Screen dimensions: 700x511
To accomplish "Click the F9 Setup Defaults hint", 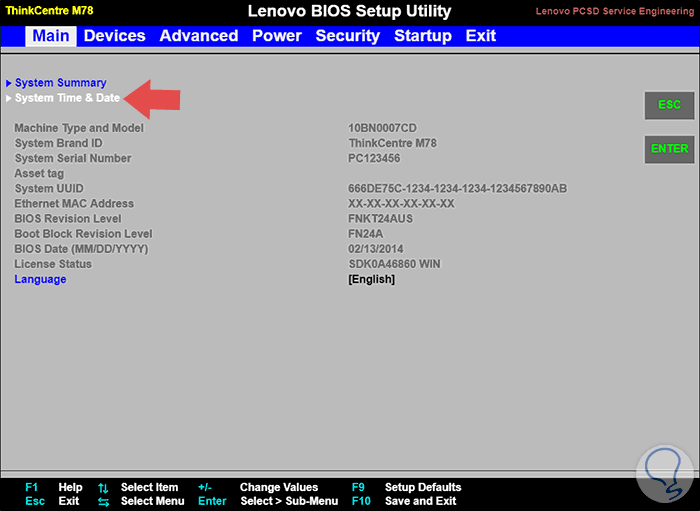I will point(406,487).
